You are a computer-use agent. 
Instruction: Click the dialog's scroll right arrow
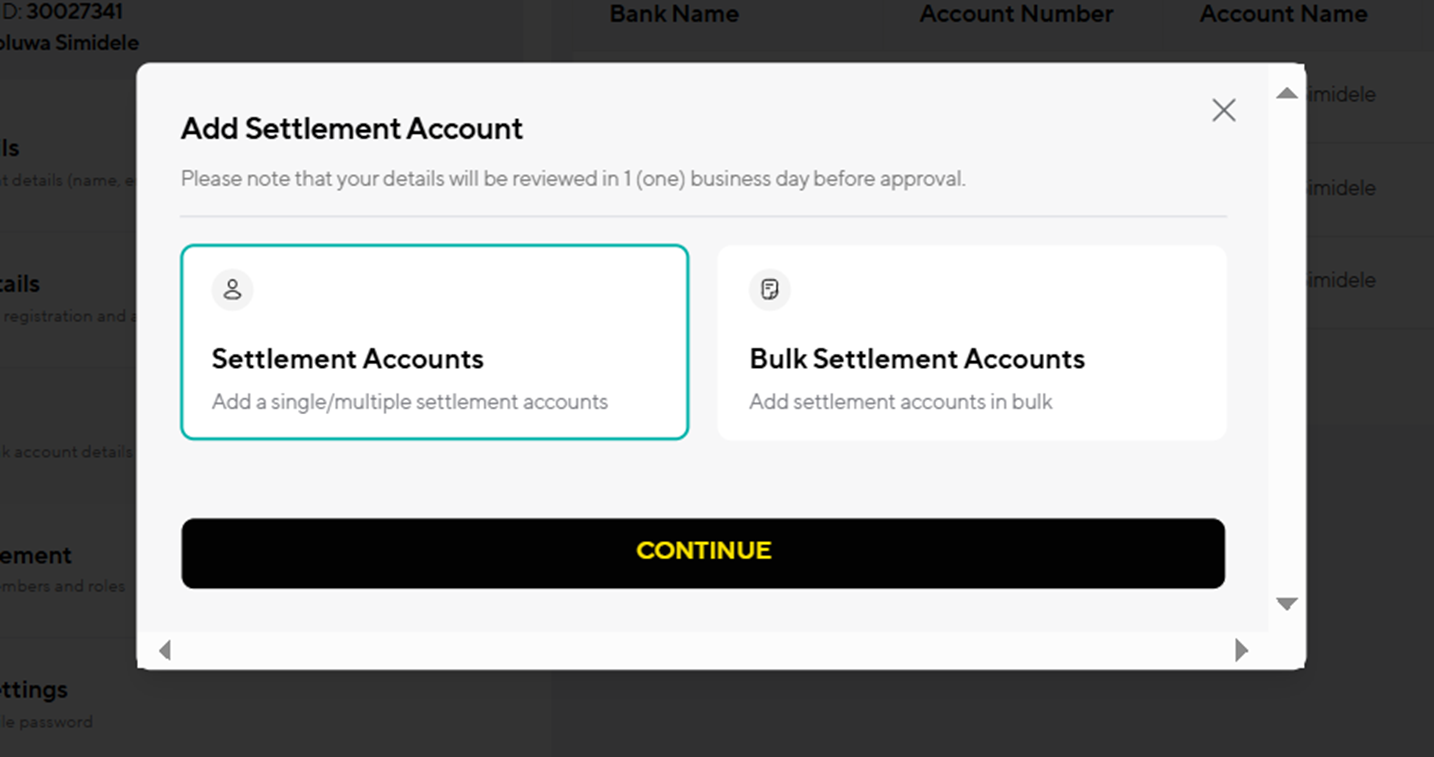point(1241,650)
